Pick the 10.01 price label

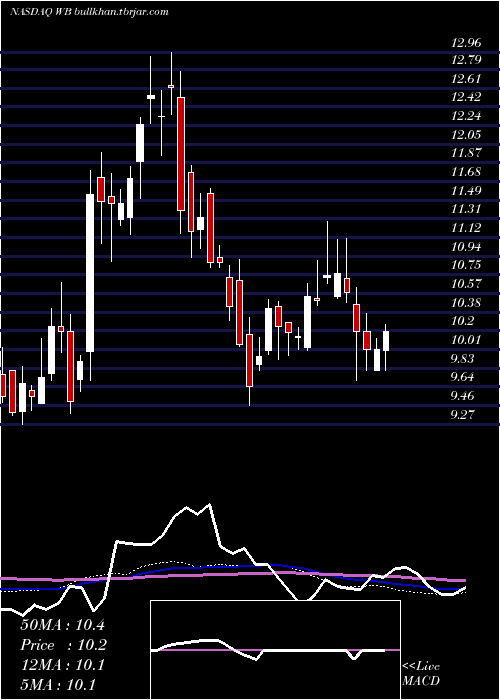[466, 340]
